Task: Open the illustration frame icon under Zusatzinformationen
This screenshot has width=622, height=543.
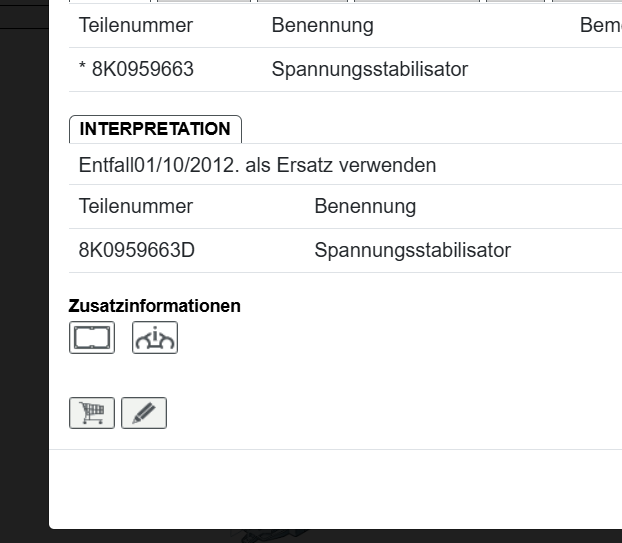Action: pos(92,338)
